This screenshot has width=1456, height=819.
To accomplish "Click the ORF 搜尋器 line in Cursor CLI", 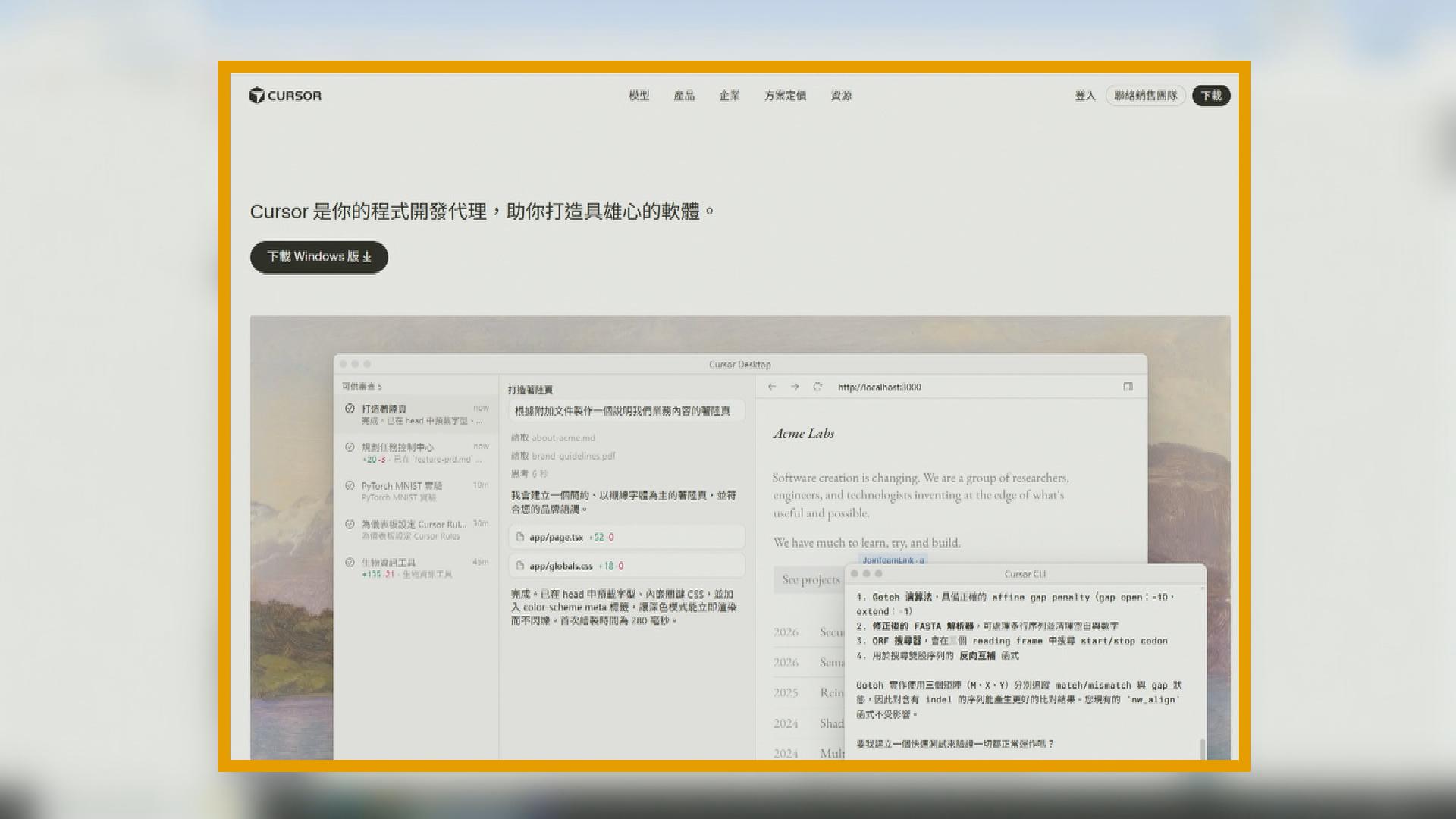I will click(x=1012, y=641).
